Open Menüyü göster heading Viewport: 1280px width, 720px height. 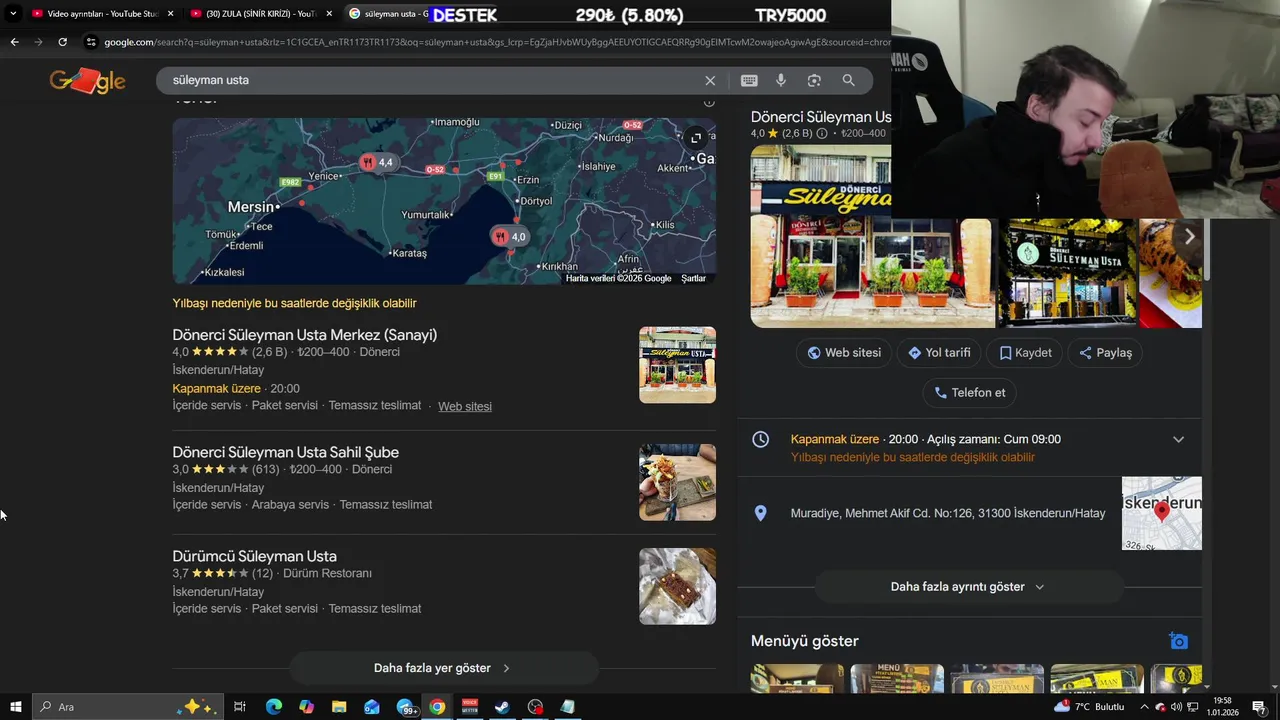[x=805, y=641]
